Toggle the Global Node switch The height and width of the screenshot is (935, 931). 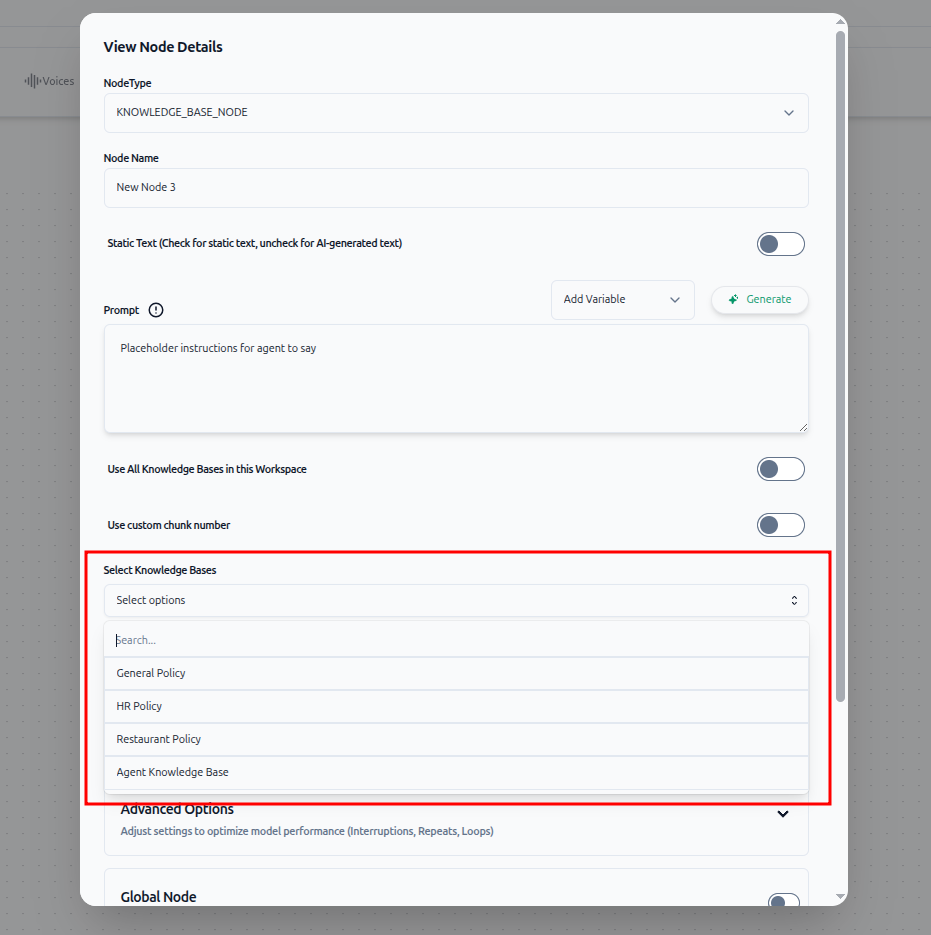click(x=783, y=901)
